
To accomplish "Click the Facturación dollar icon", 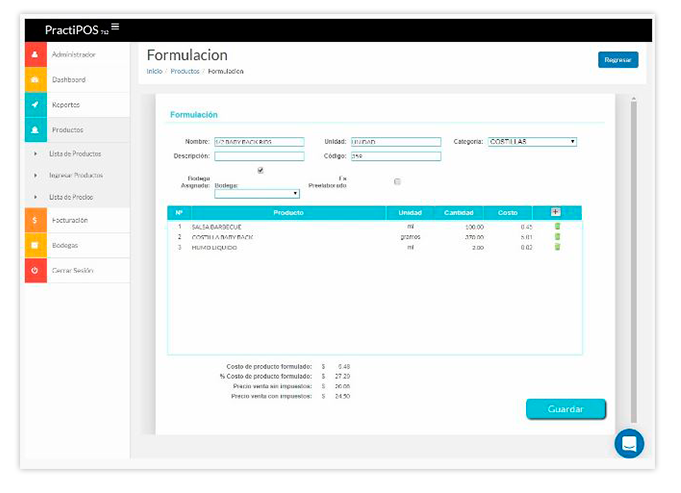I will 36,220.
